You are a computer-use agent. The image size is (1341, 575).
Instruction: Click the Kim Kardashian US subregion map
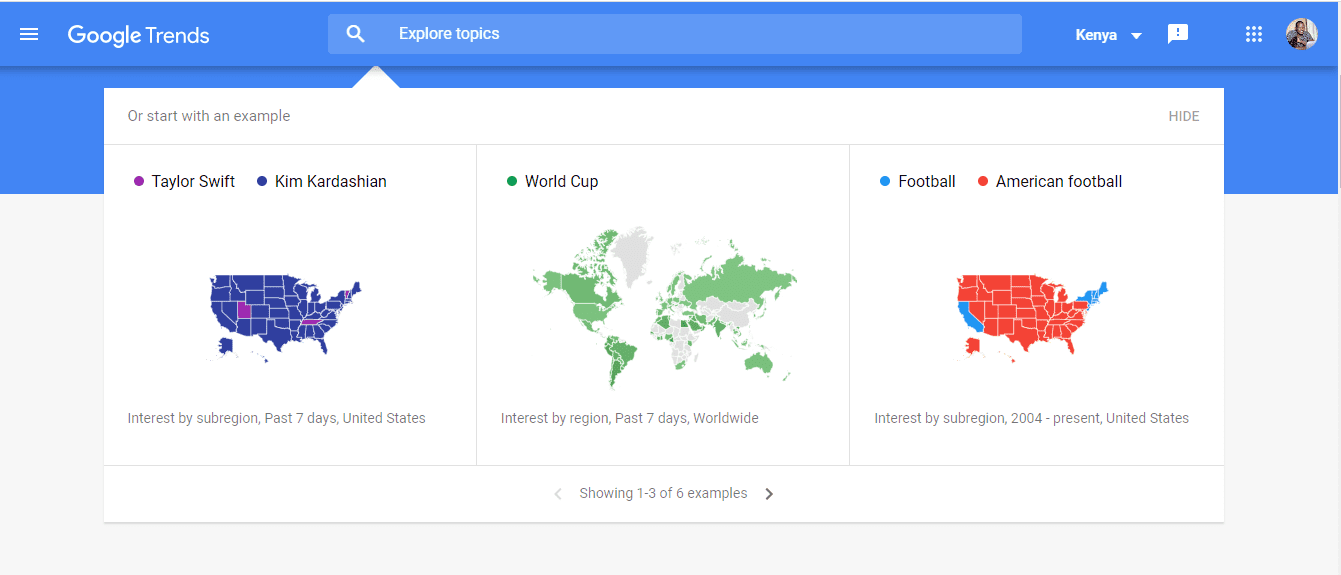pos(285,316)
